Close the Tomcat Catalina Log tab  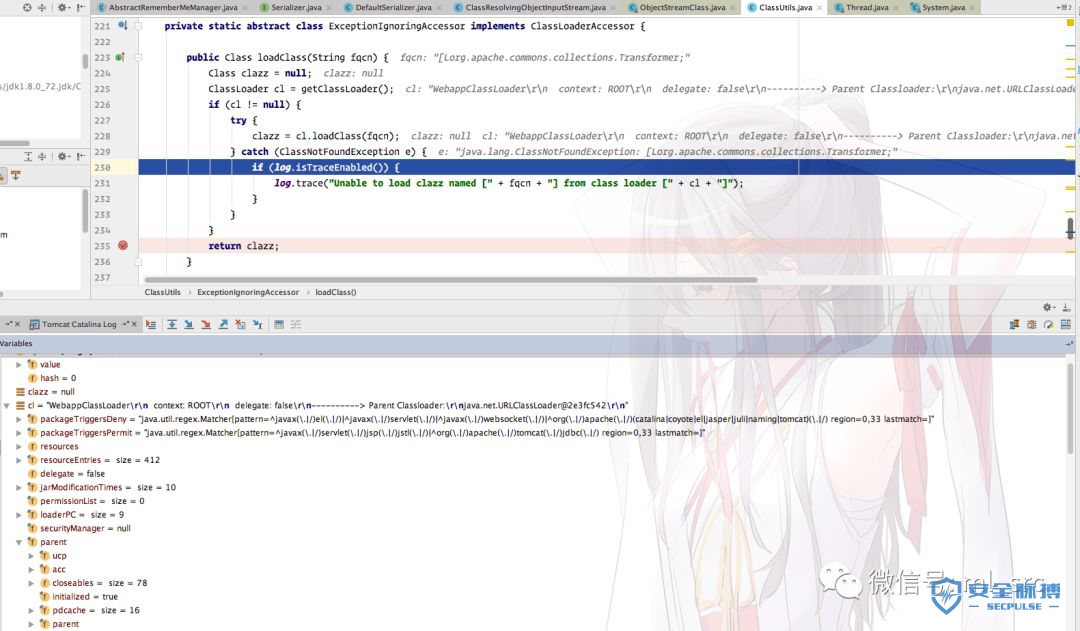(x=134, y=324)
